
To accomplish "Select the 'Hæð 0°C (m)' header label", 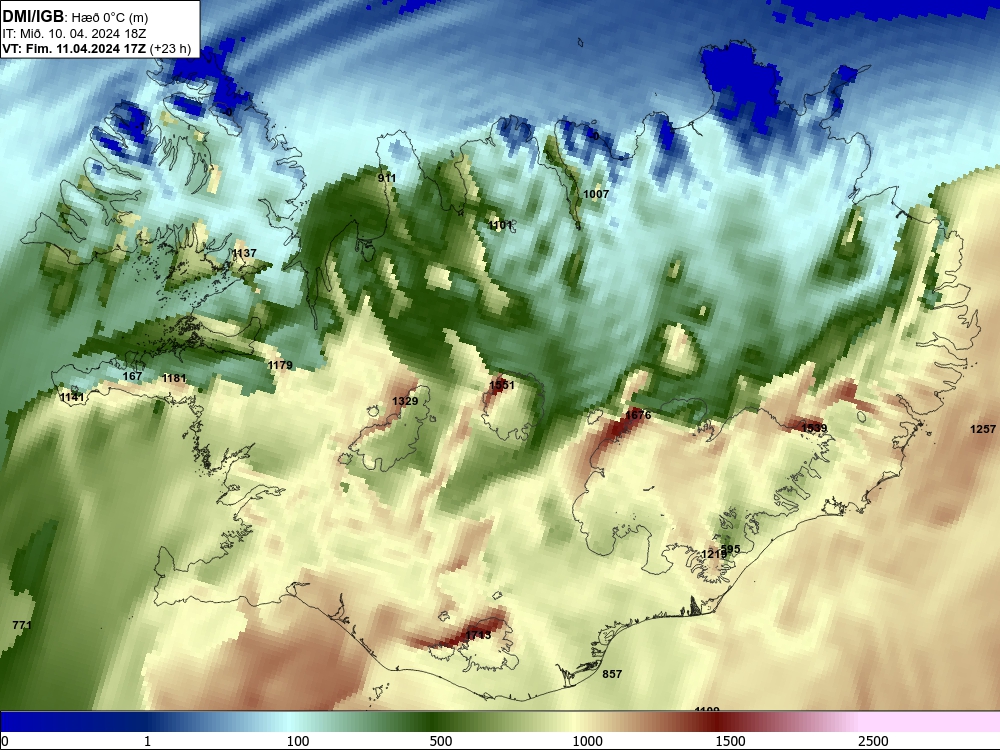I will pos(110,18).
